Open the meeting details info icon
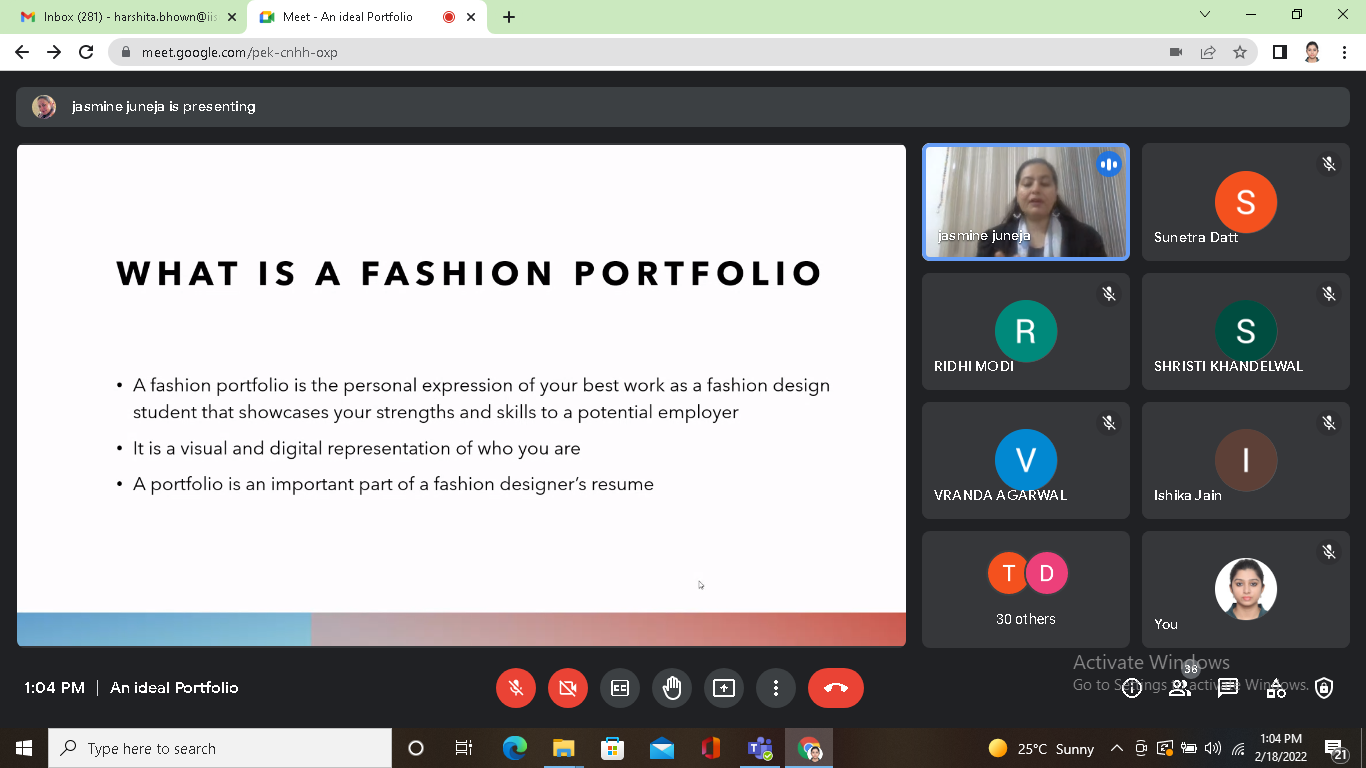1366x768 pixels. click(1132, 688)
